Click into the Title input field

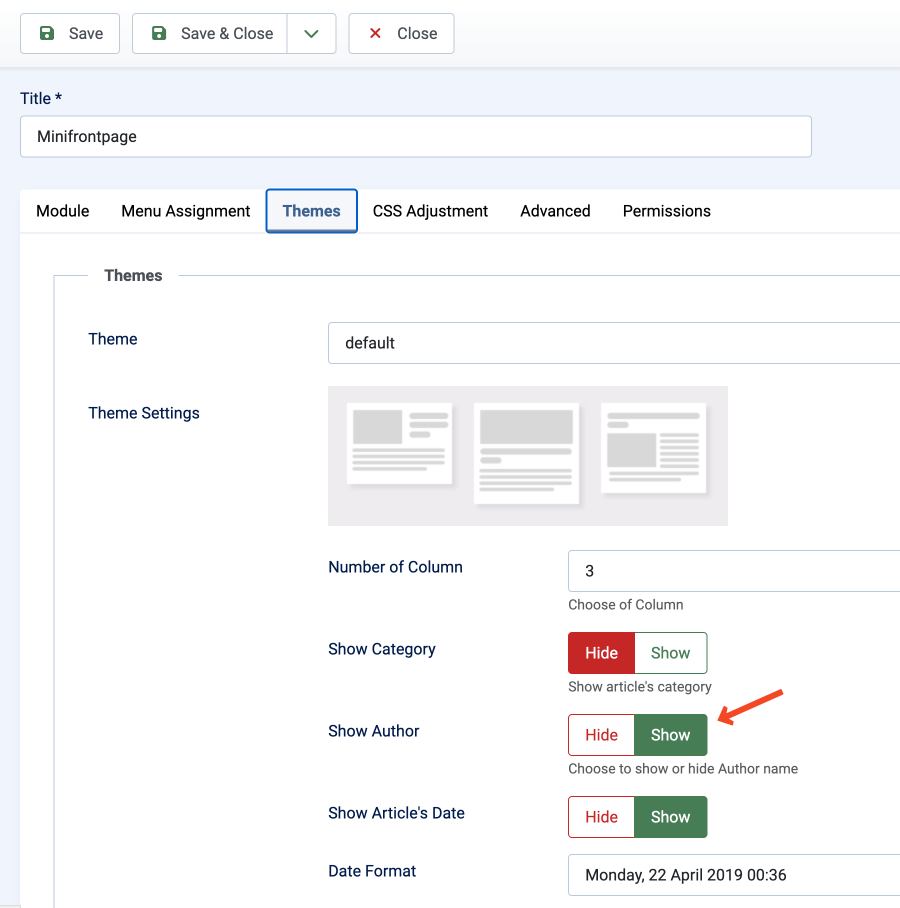tap(415, 137)
